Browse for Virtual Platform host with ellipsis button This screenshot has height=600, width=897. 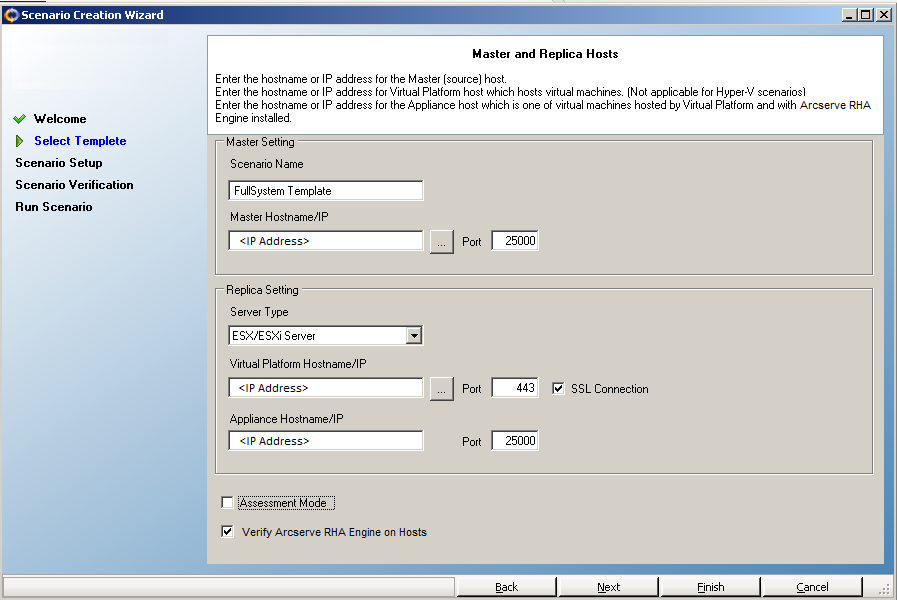coord(441,389)
